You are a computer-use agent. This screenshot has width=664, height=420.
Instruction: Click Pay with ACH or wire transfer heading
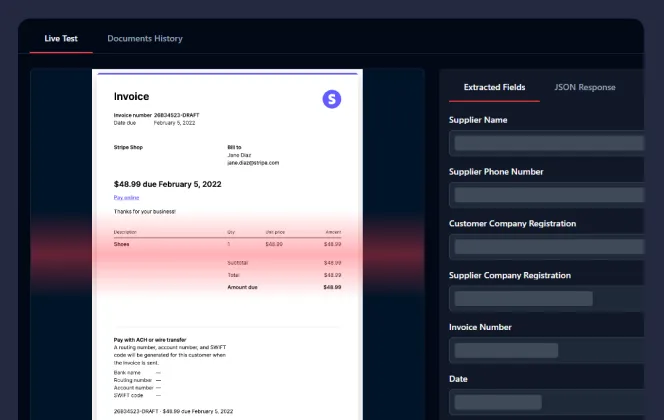[x=150, y=340]
